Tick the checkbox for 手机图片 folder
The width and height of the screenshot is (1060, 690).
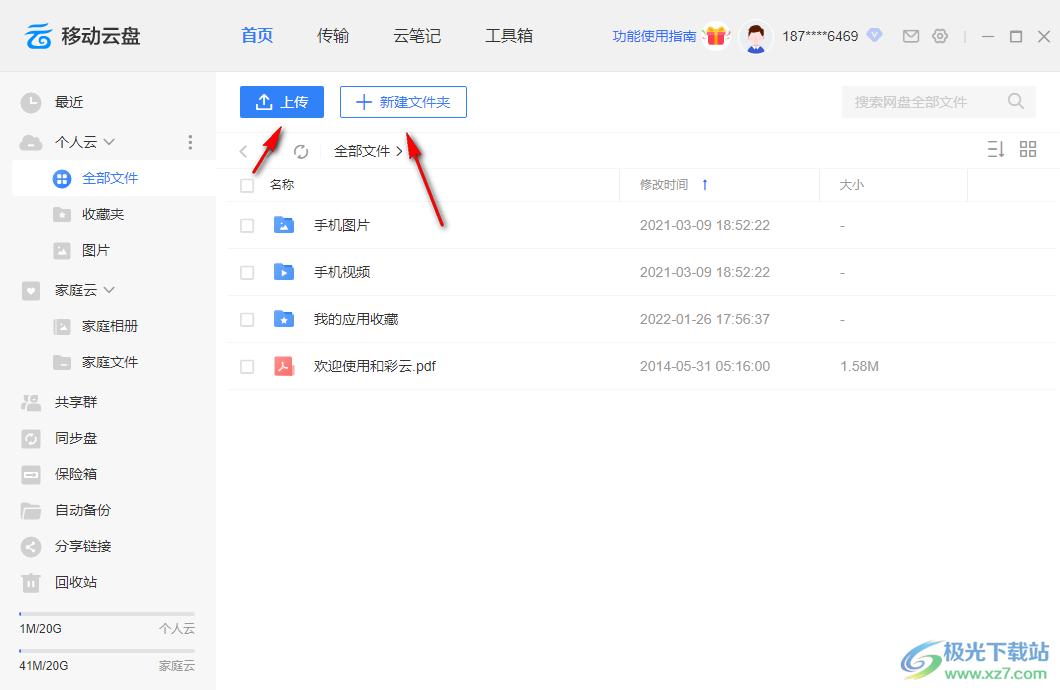pyautogui.click(x=247, y=226)
